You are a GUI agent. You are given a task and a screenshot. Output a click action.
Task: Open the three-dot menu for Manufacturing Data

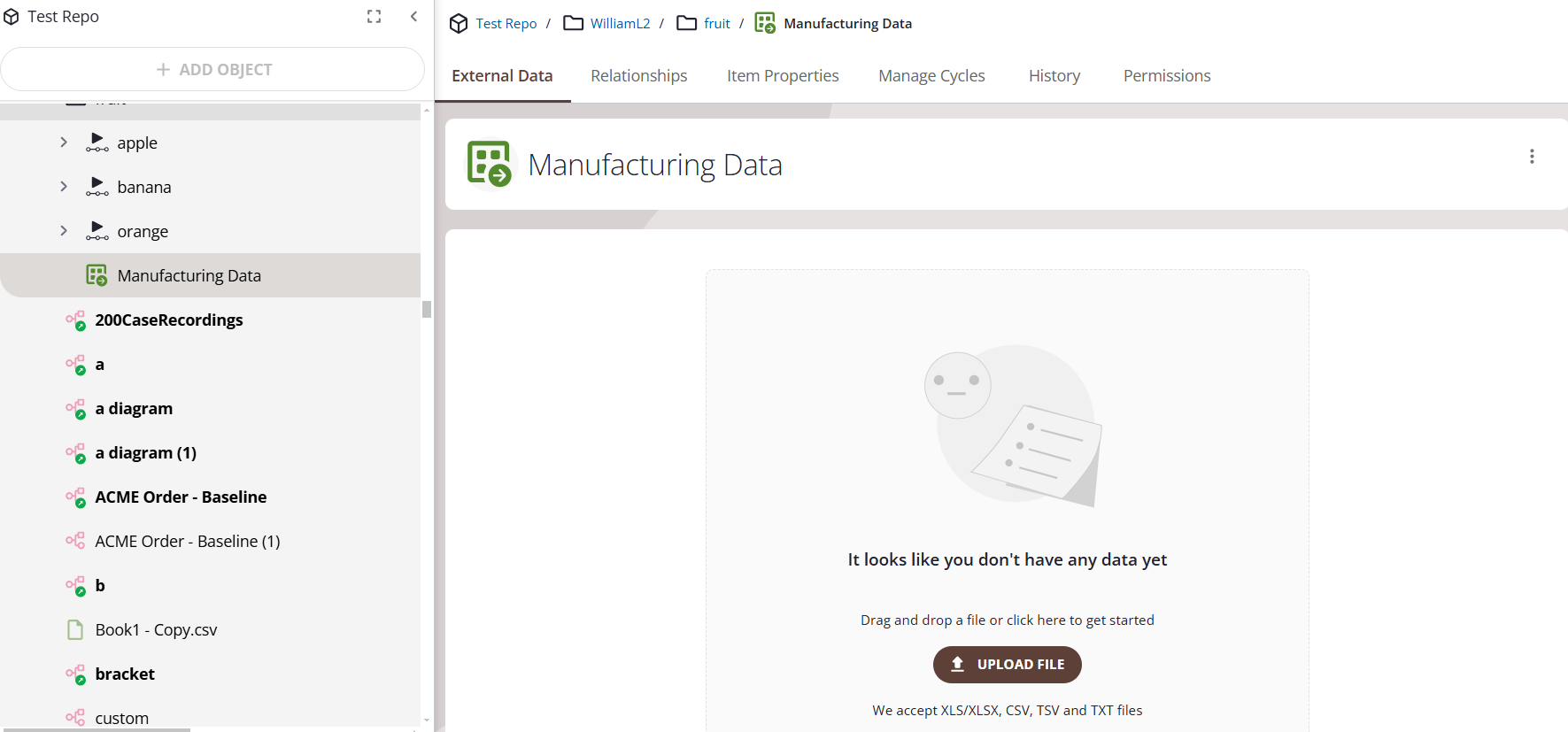click(x=1531, y=157)
